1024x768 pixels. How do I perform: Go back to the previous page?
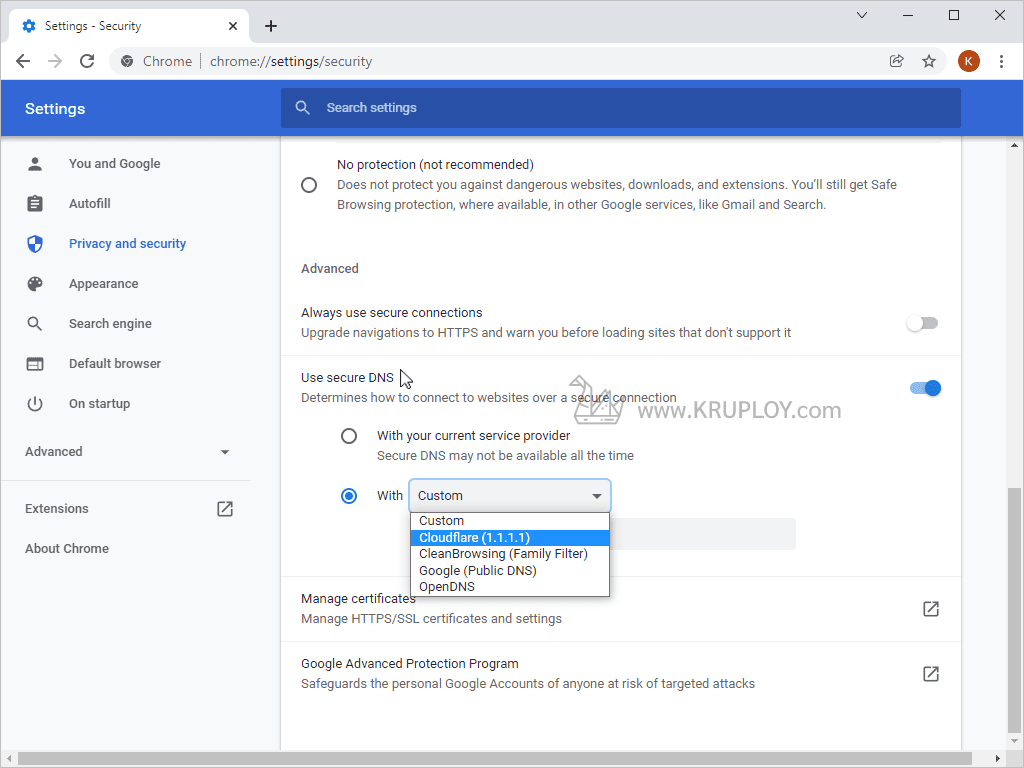tap(23, 61)
